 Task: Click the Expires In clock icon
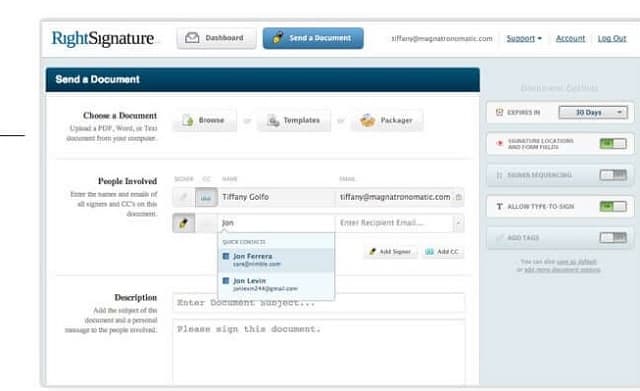[499, 112]
